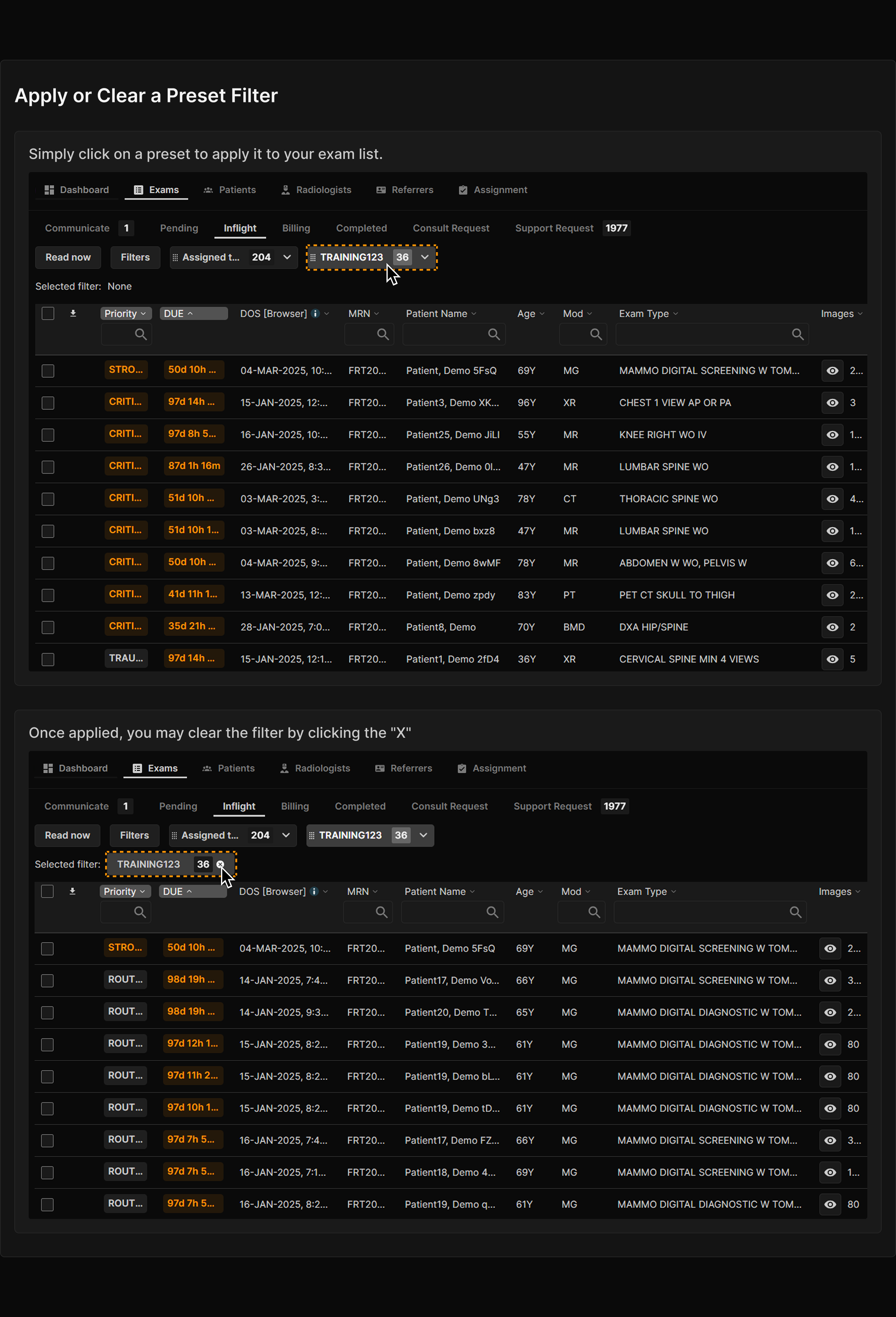
Task: Open image viewer for Patient25, Demo JiLI
Action: pyautogui.click(x=832, y=435)
